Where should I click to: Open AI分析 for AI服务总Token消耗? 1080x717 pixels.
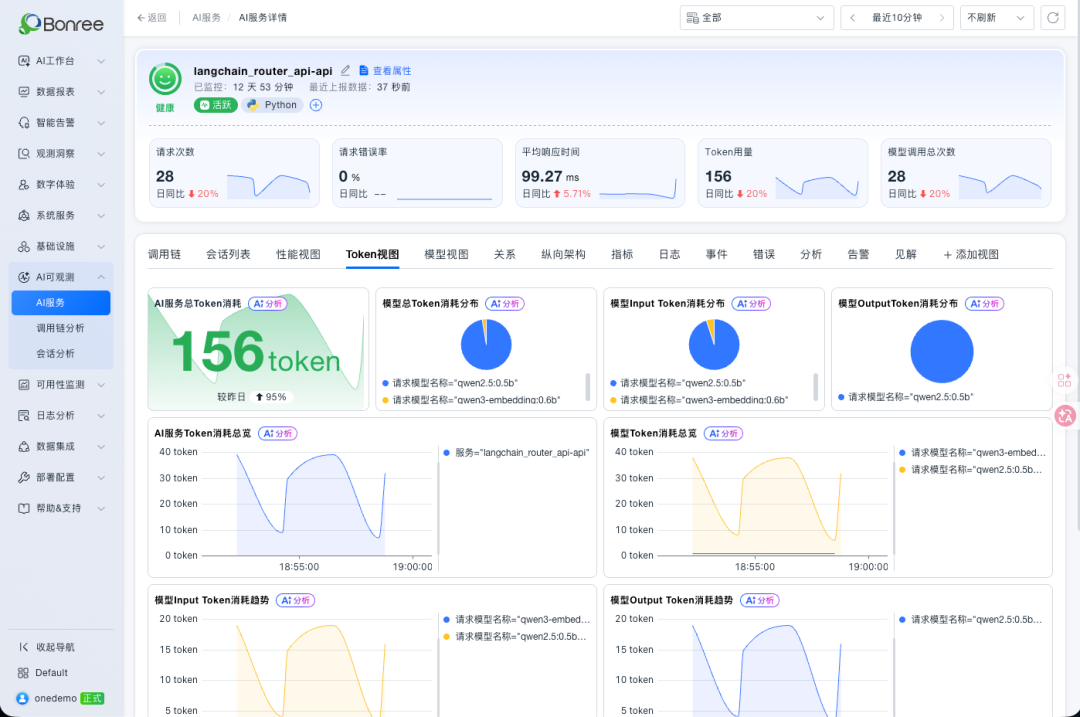point(268,304)
